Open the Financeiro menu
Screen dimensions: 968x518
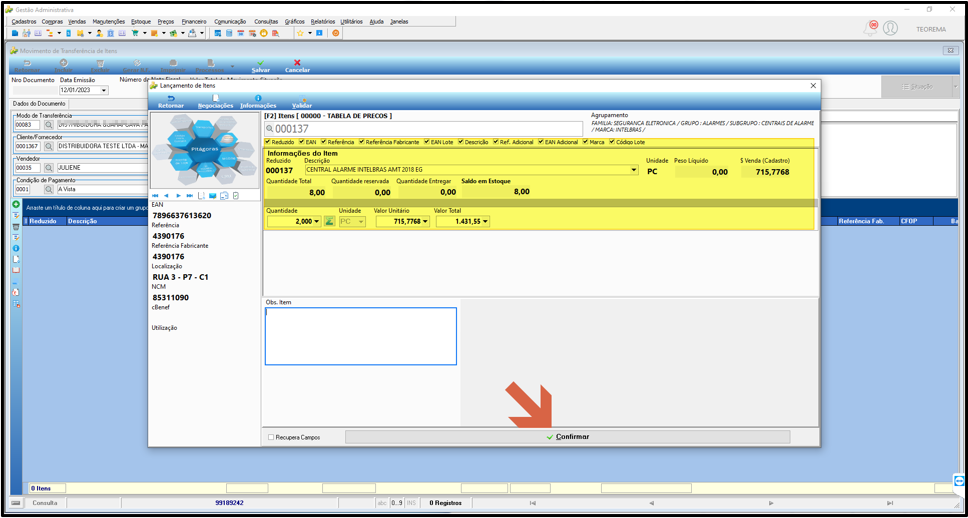pos(194,22)
